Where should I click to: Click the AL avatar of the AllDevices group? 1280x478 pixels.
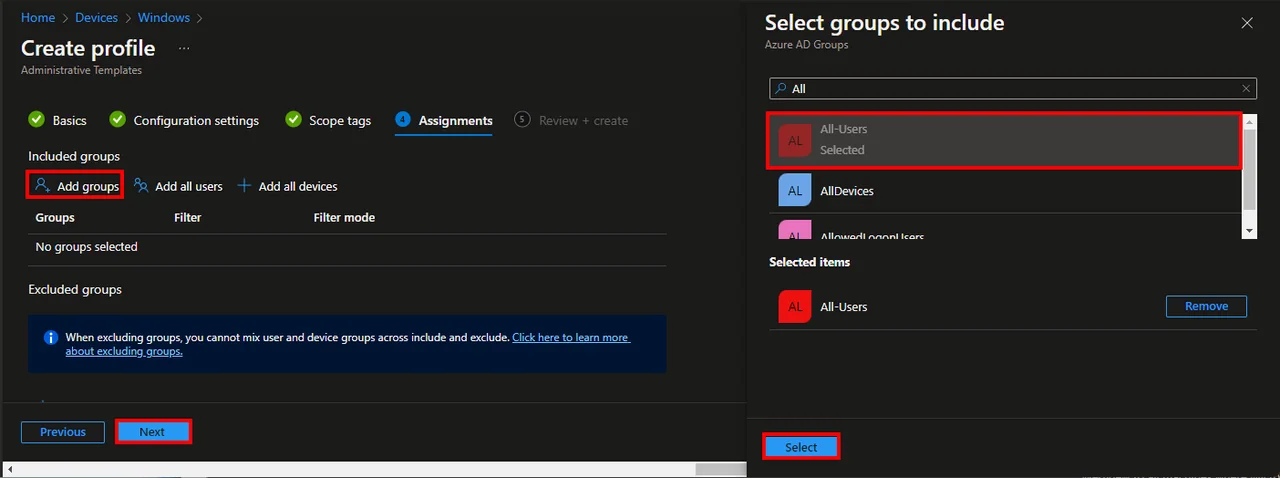(794, 191)
